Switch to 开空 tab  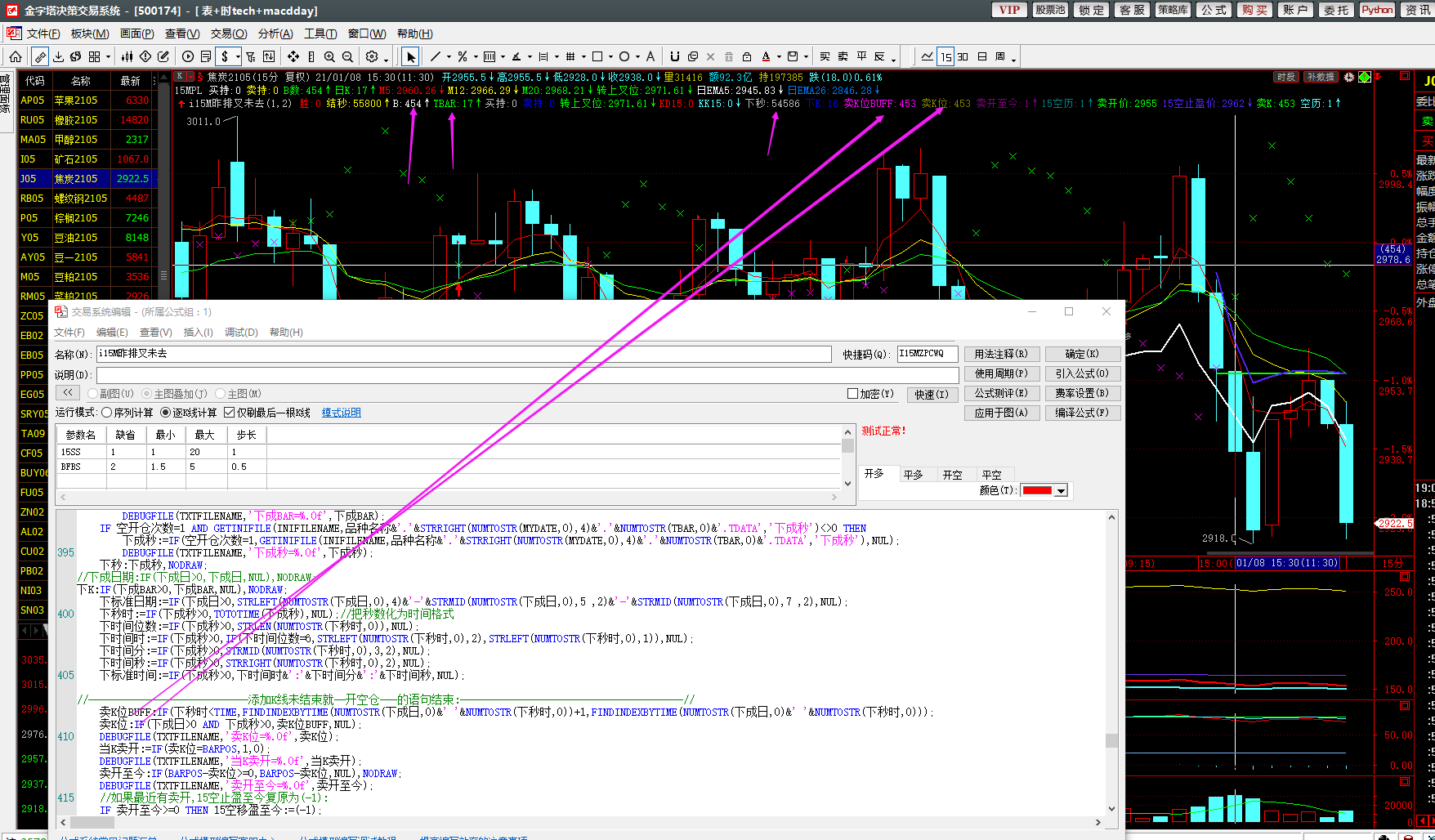point(952,475)
